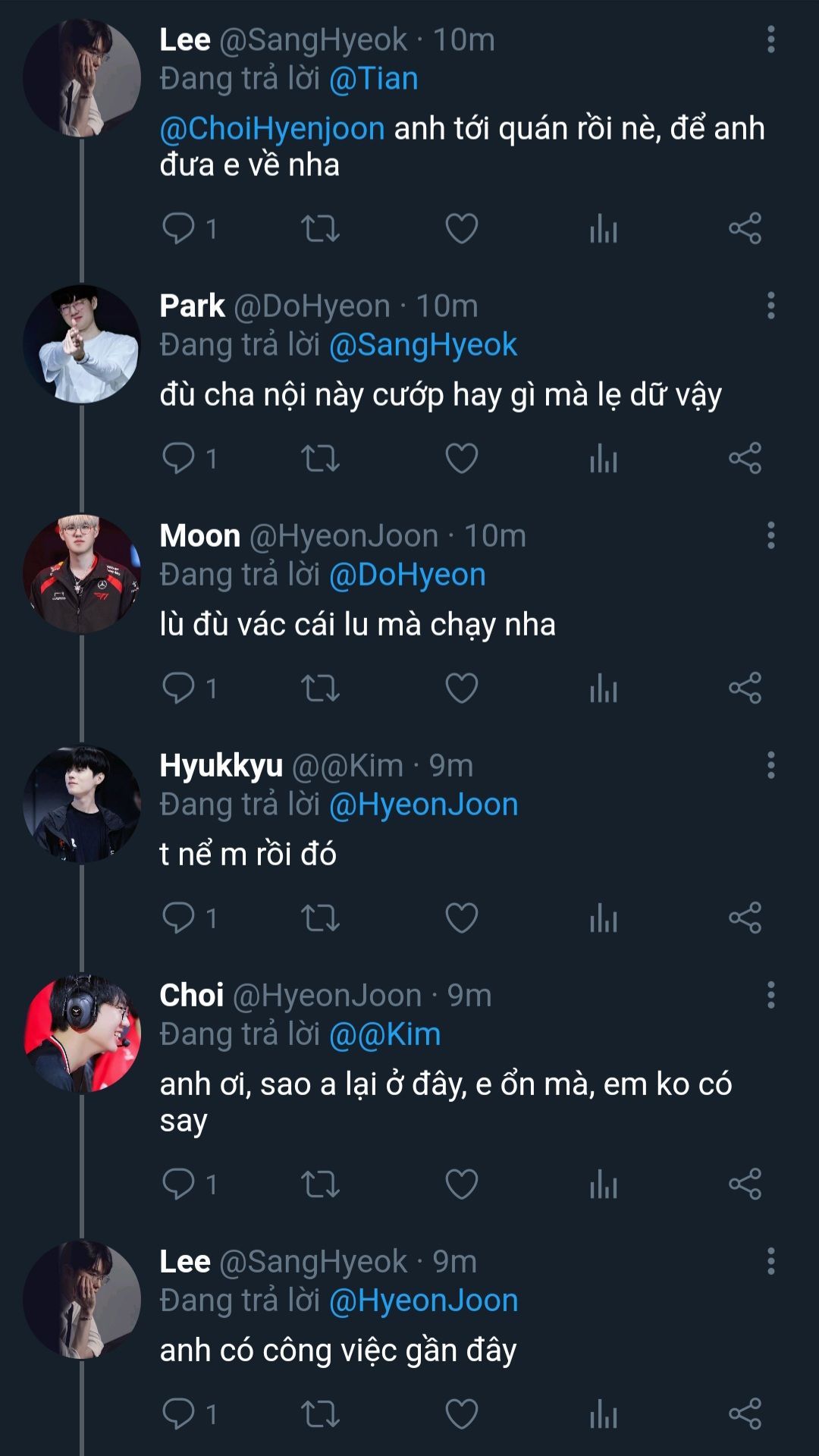This screenshot has width=819, height=1456.
Task: Share Lee's first tweet to @Tian
Action: (745, 228)
